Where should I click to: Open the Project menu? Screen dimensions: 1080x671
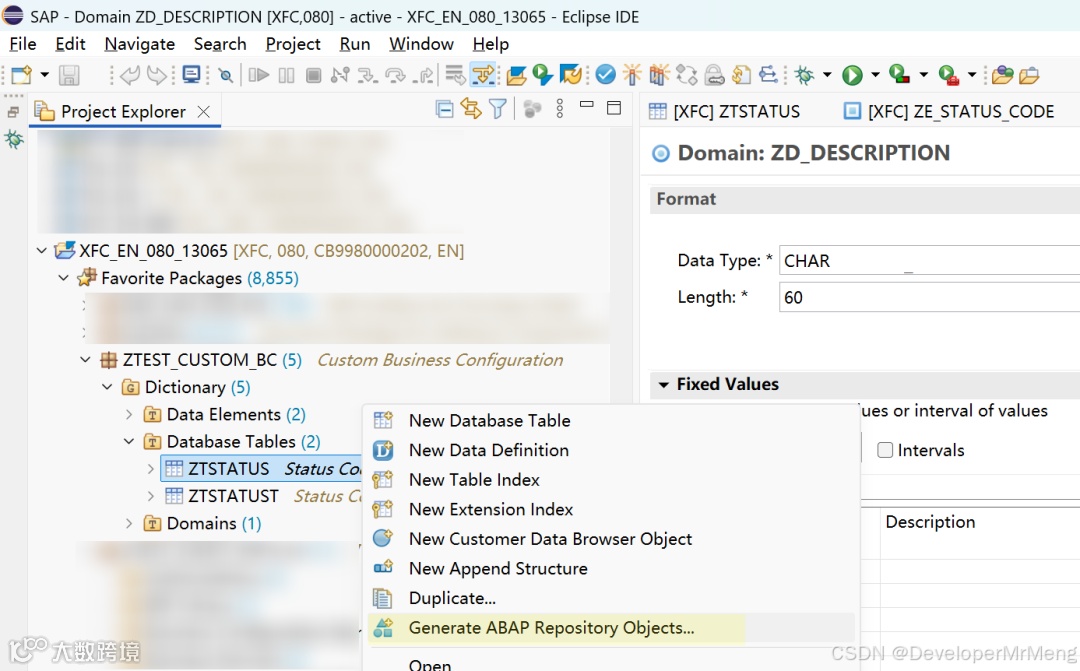tap(293, 44)
